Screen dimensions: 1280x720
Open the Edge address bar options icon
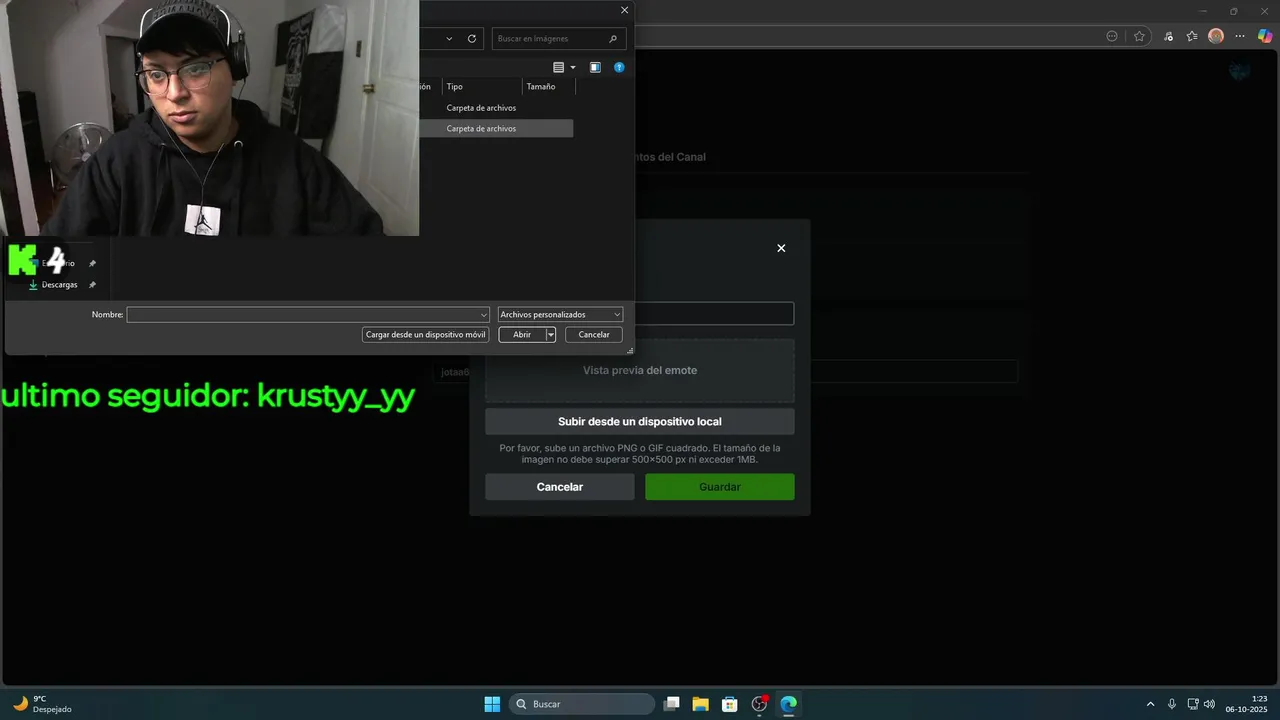[1112, 36]
